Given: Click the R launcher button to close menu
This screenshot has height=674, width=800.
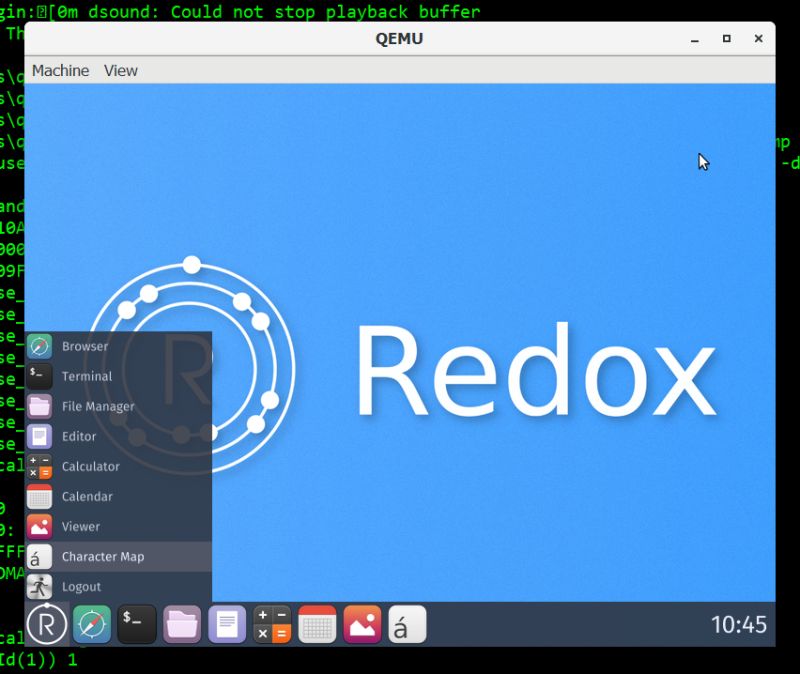Looking at the screenshot, I should (x=46, y=623).
